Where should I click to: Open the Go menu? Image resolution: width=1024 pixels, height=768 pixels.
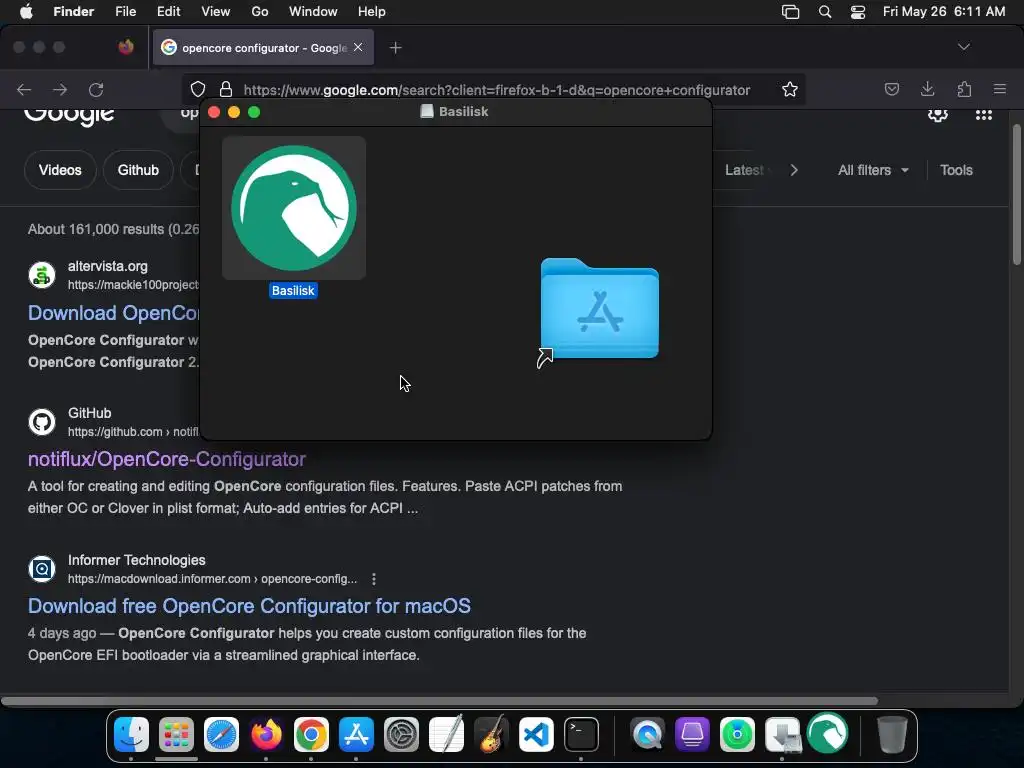click(260, 12)
